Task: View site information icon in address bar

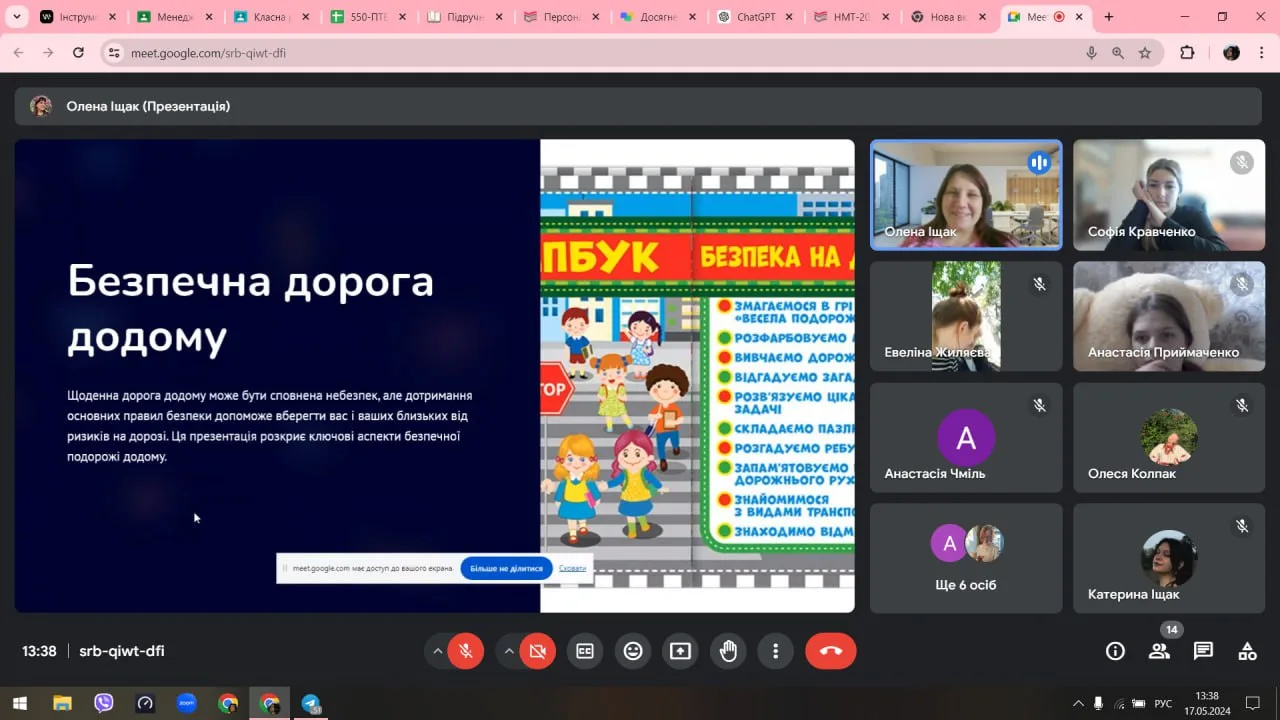Action: point(114,53)
